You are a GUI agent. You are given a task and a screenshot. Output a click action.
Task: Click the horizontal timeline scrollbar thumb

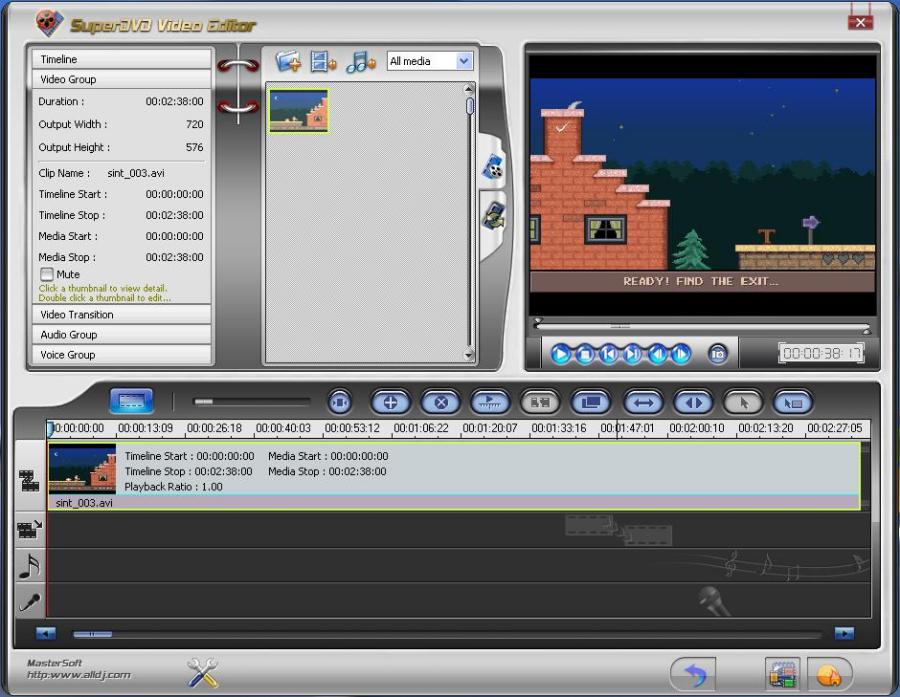click(92, 634)
